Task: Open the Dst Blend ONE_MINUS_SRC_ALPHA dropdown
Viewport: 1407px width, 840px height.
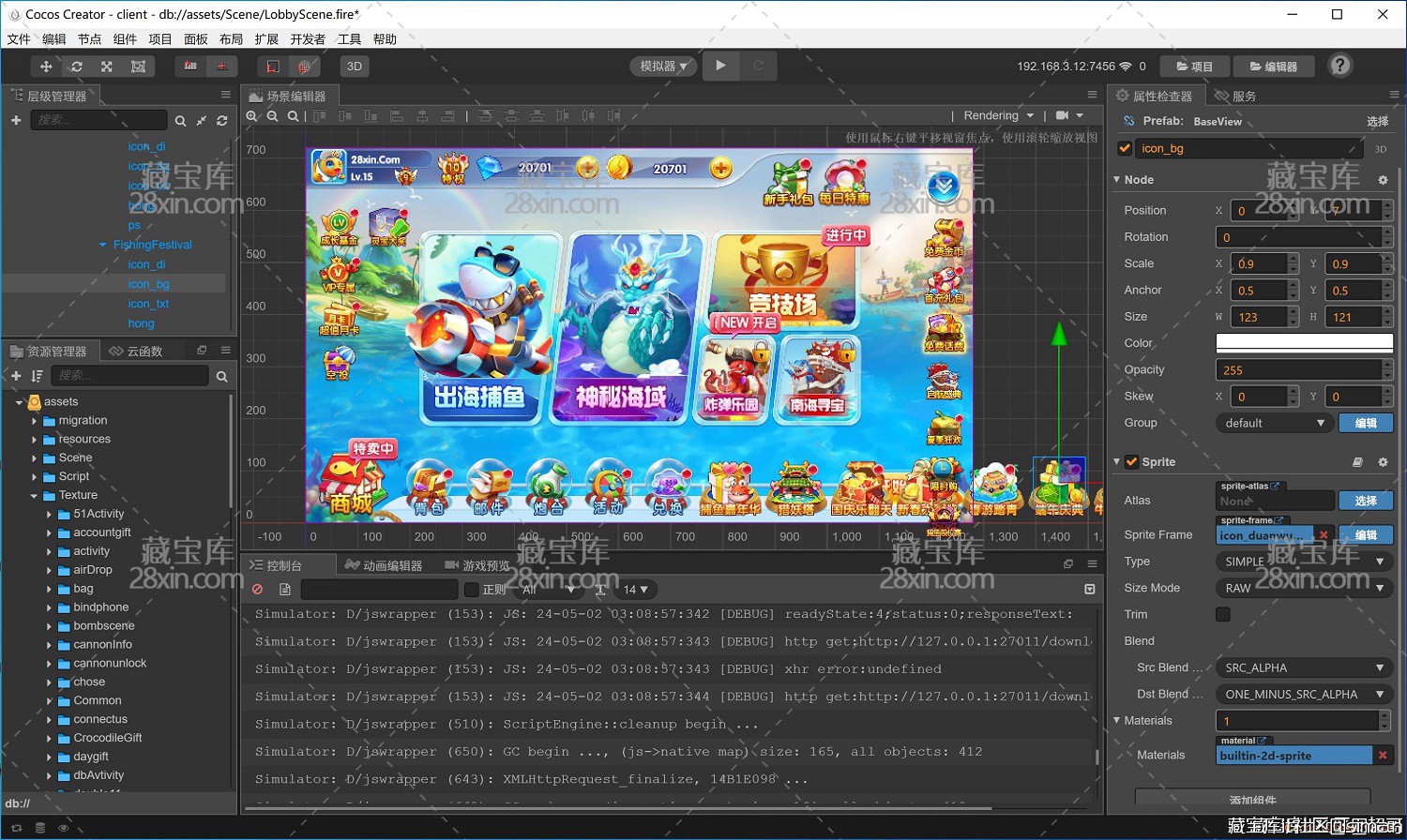Action: coord(1304,694)
